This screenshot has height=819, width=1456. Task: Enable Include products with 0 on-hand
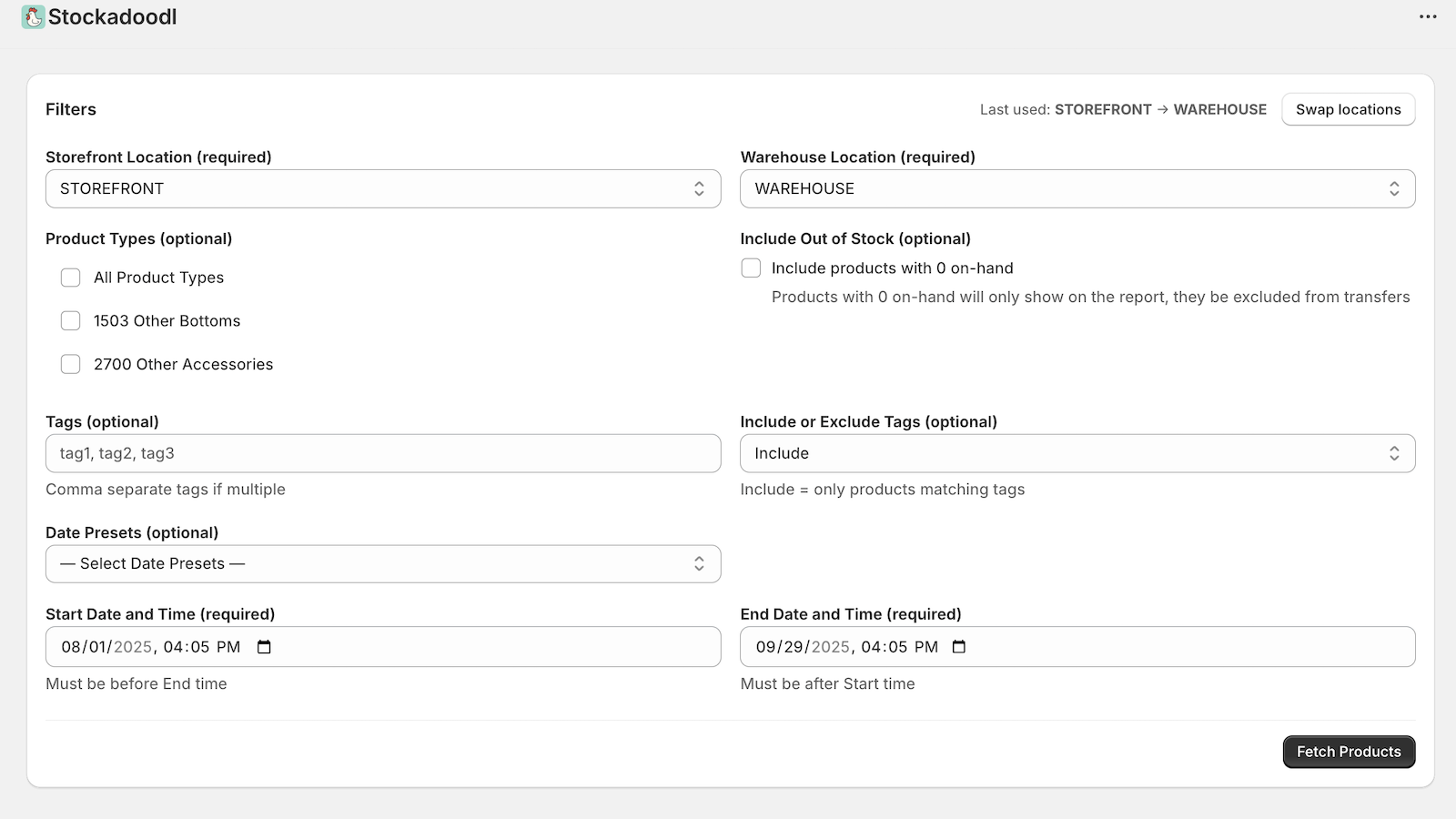tap(751, 268)
